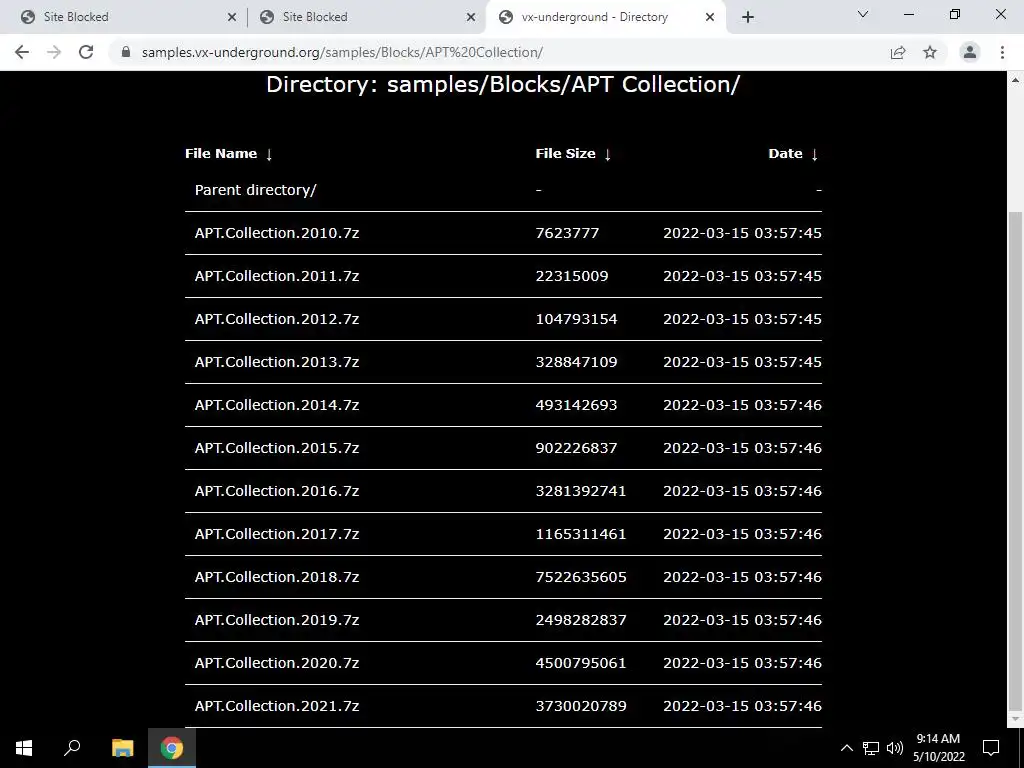Click file size 328847109

click(576, 362)
